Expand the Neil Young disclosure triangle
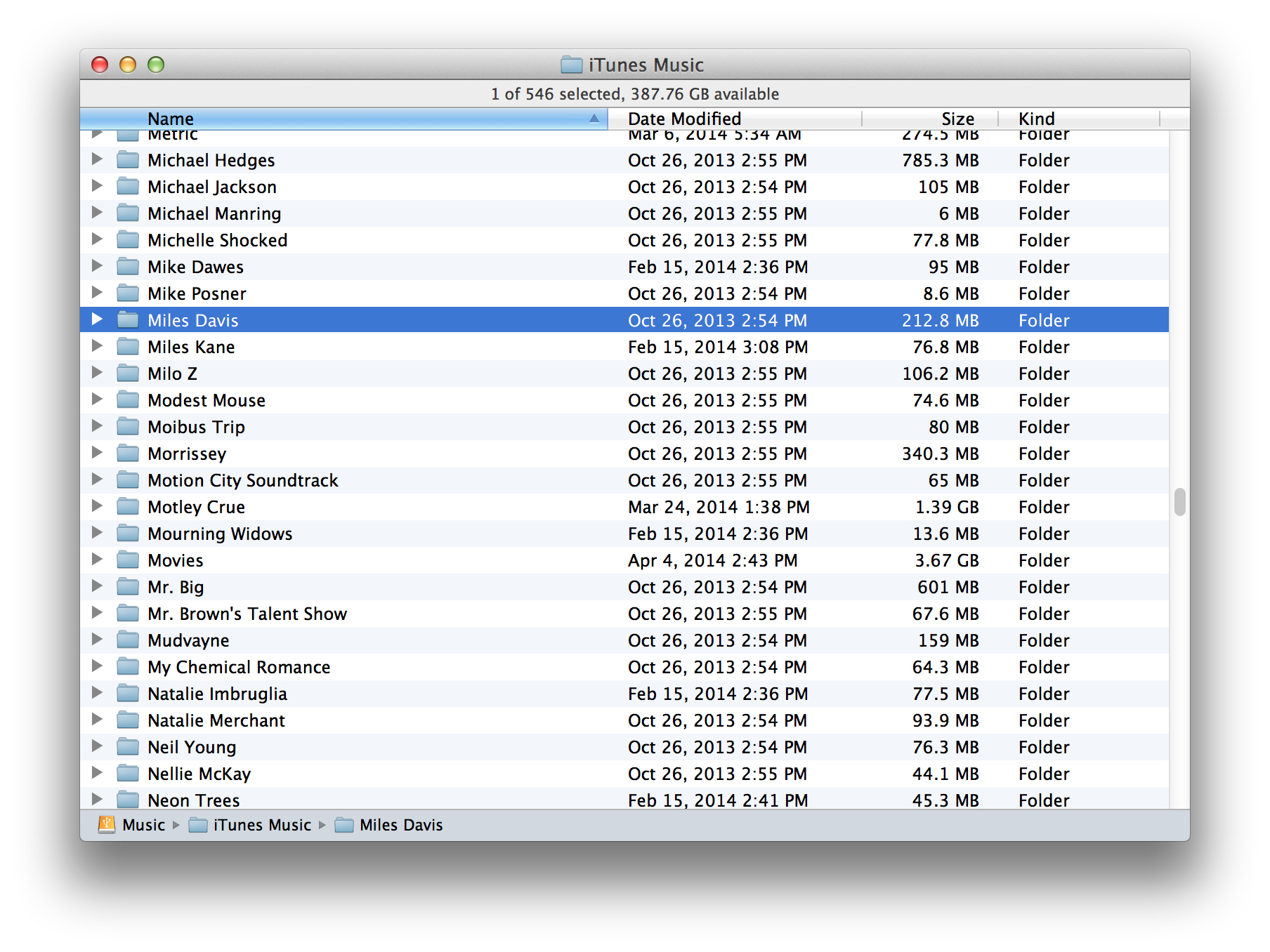The width and height of the screenshot is (1270, 952). point(97,746)
